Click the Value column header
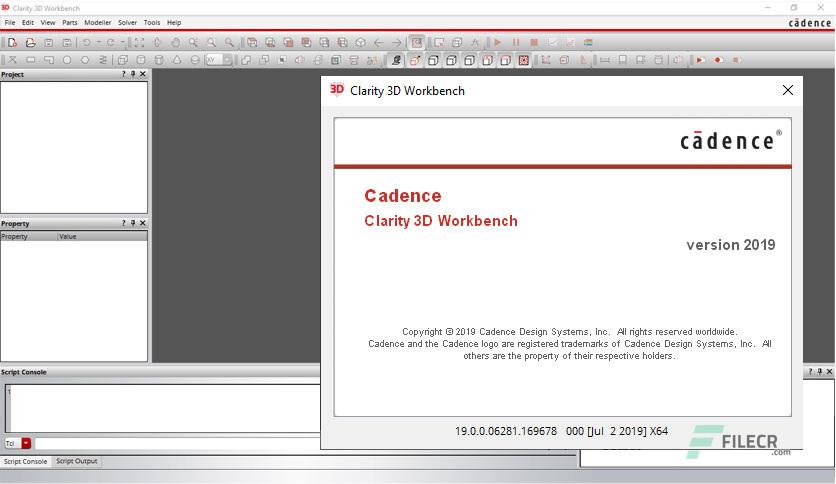This screenshot has width=836, height=484. click(x=102, y=236)
